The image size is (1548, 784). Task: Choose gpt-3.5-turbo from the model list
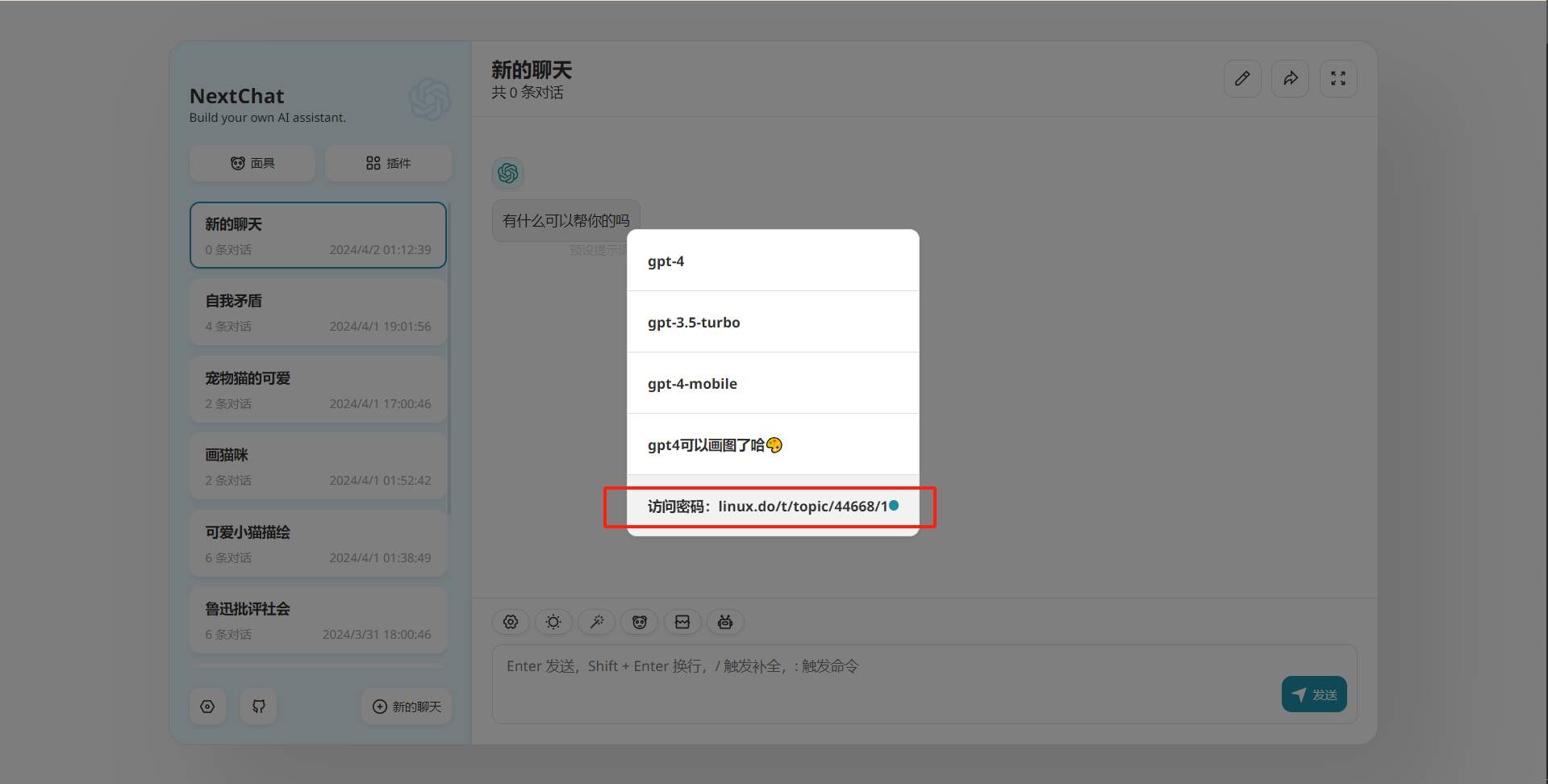pos(773,322)
